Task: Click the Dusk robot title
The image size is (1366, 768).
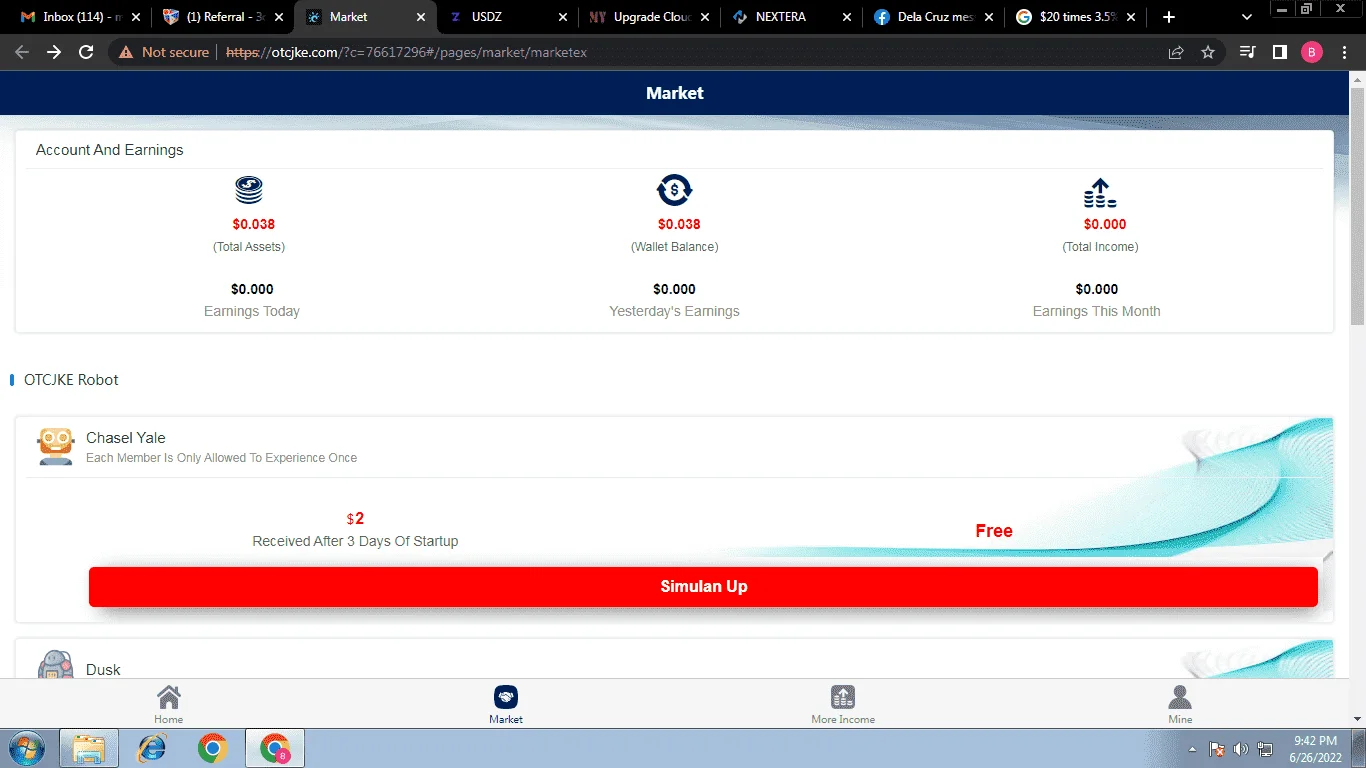Action: pos(103,670)
